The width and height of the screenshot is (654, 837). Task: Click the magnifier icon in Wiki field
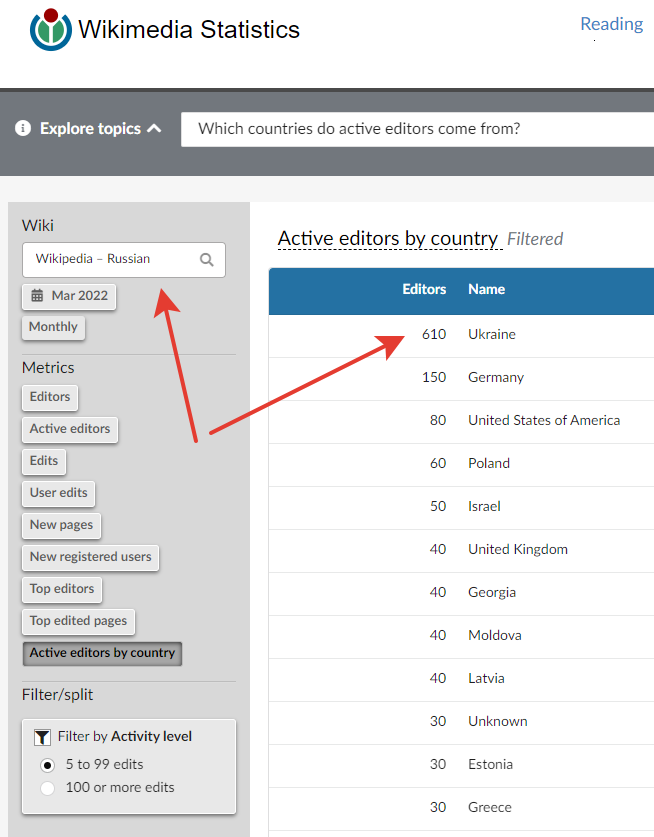coord(207,260)
